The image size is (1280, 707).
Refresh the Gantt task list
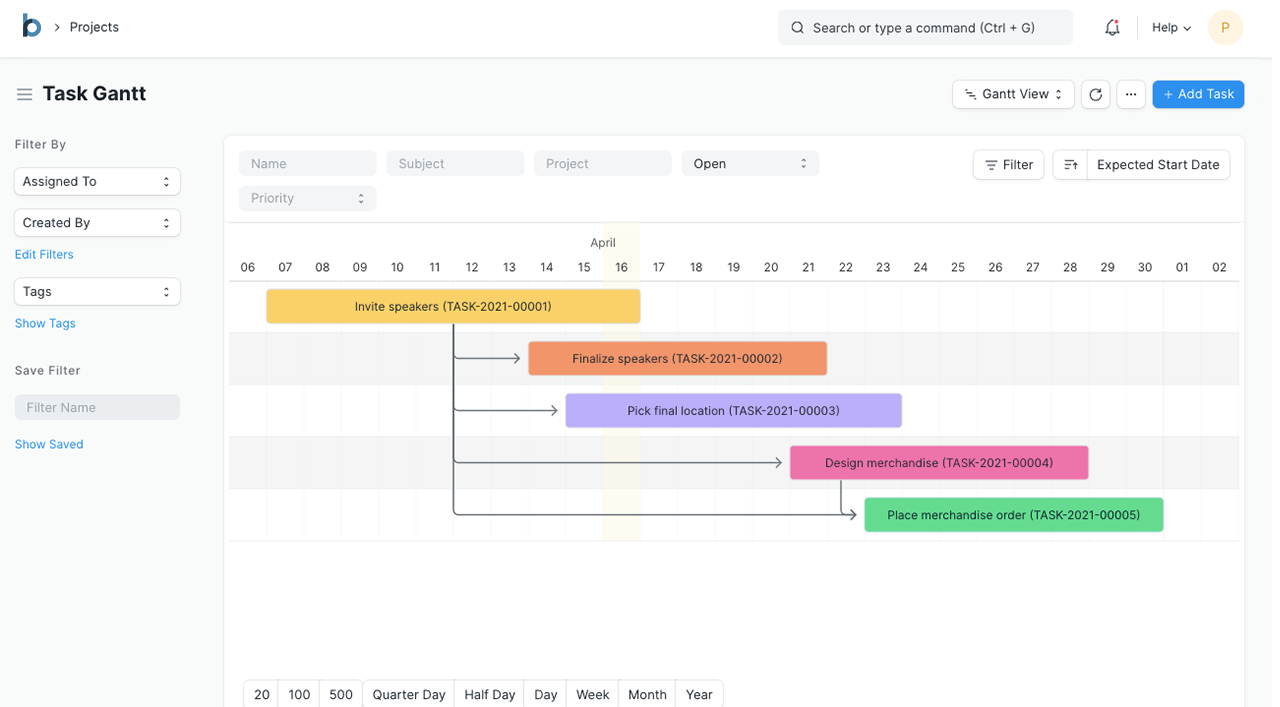[x=1095, y=94]
